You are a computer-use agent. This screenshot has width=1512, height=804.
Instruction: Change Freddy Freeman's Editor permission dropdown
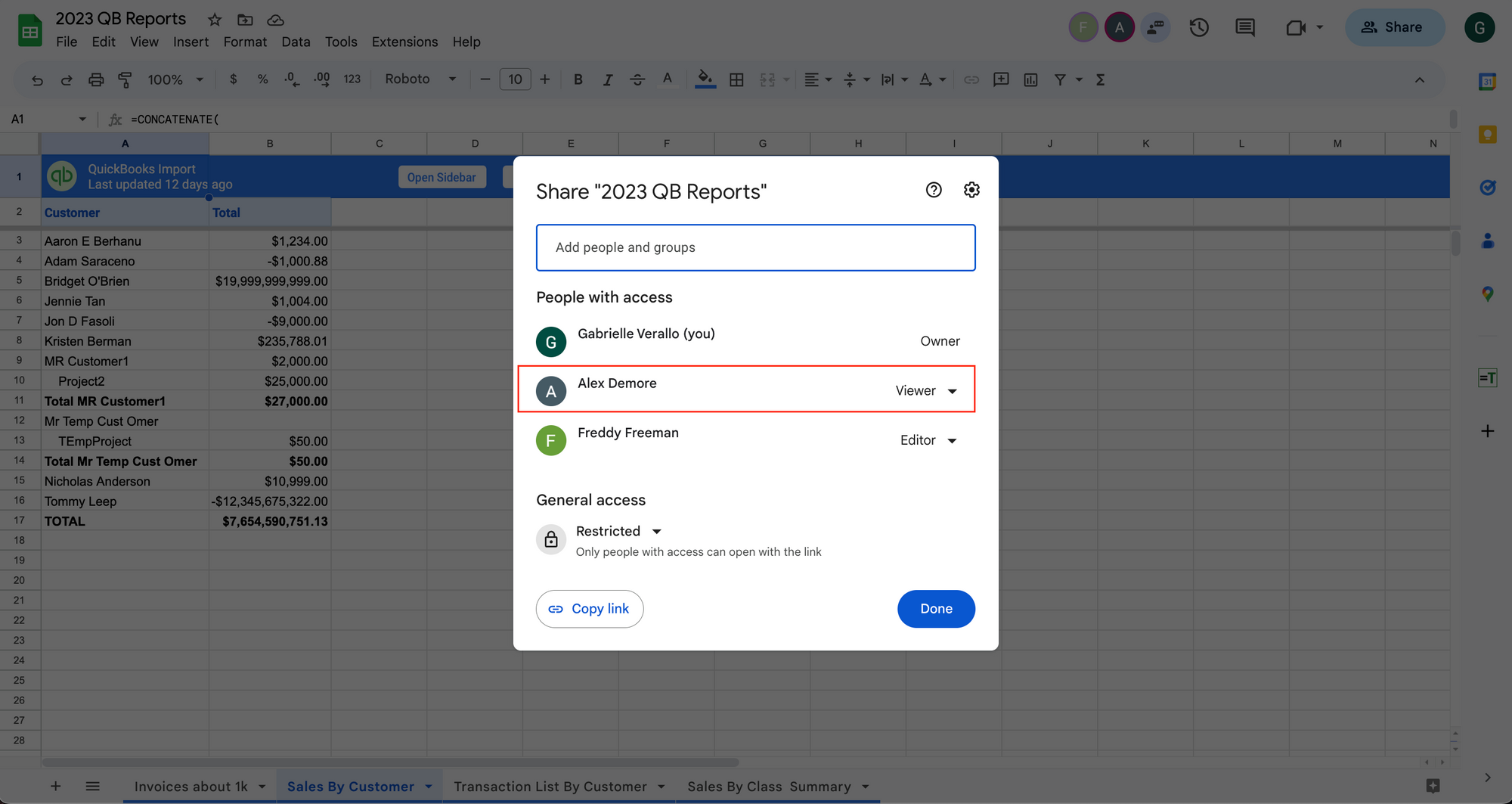click(x=929, y=440)
